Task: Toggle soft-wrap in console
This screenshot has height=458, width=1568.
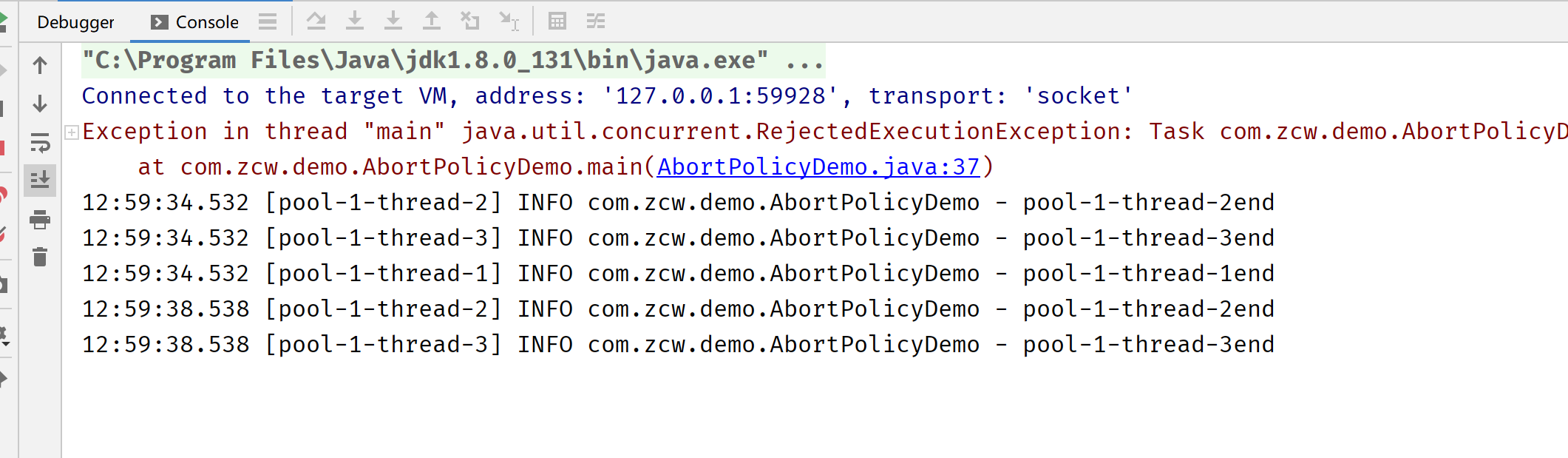Action: pyautogui.click(x=40, y=142)
